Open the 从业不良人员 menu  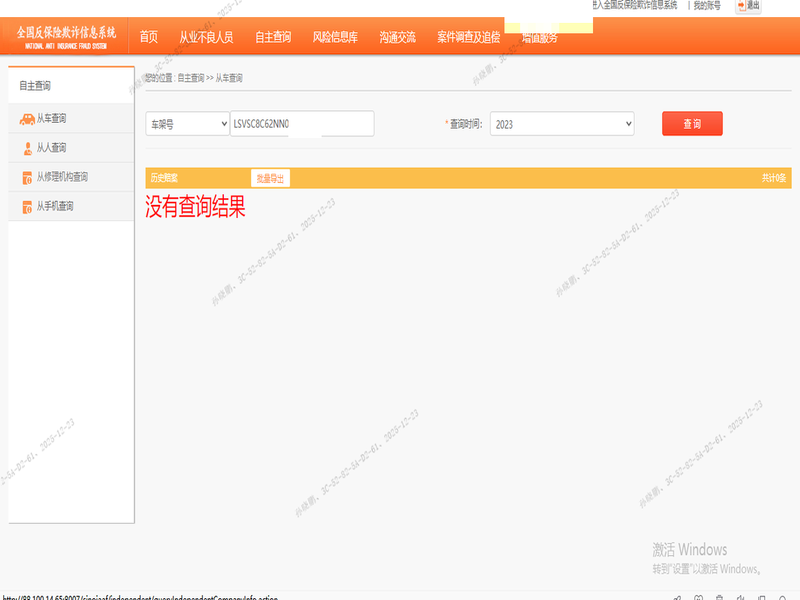206,38
